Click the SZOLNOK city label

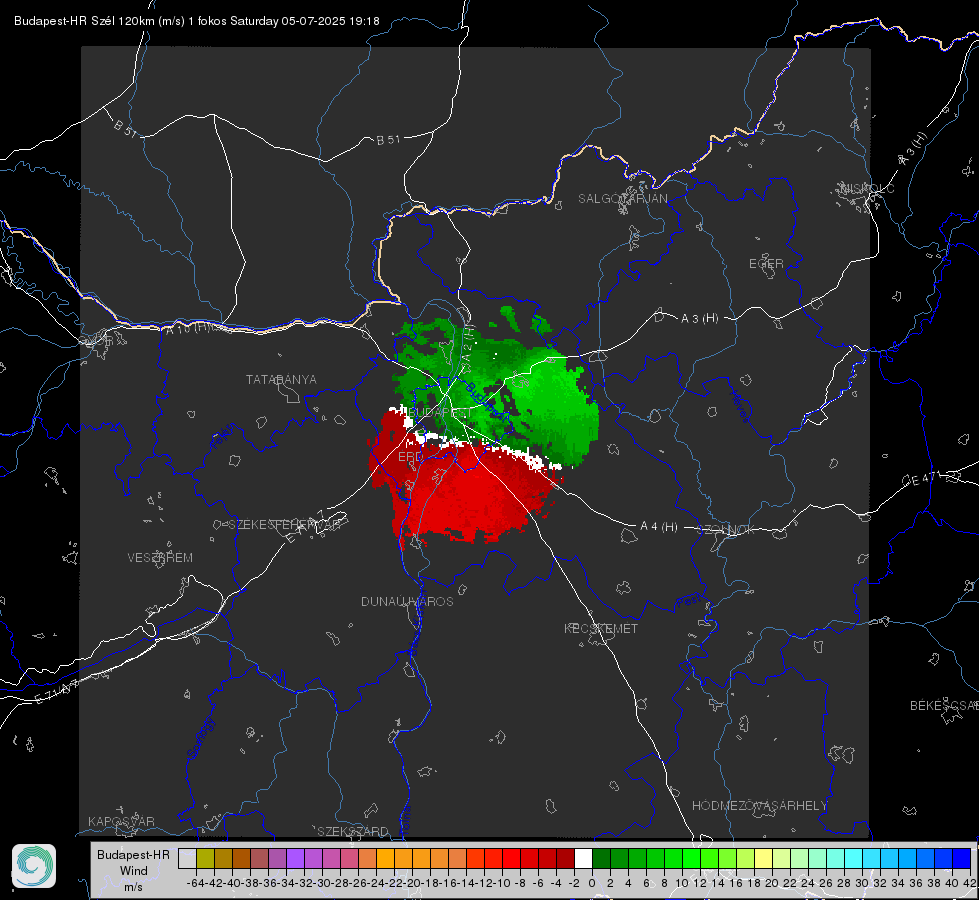726,530
